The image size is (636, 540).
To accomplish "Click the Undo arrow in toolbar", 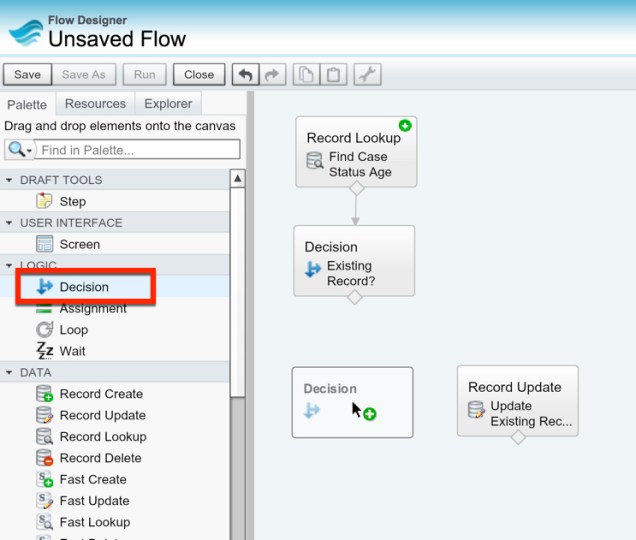I will [x=246, y=75].
